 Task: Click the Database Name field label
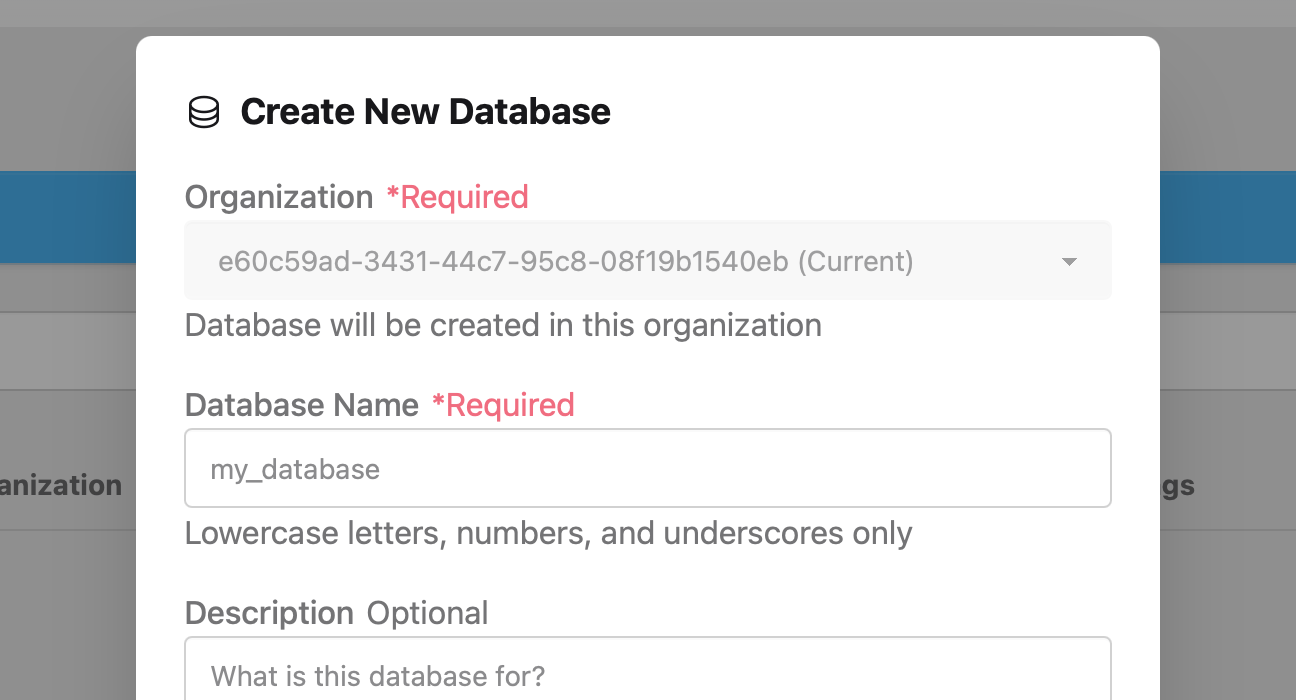click(x=302, y=405)
